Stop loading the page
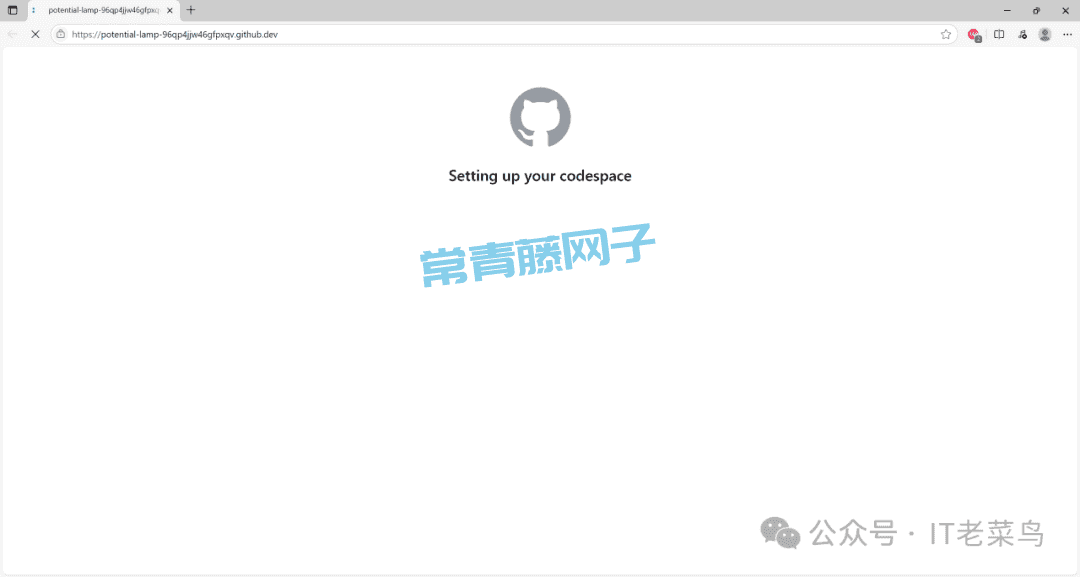Screen dimensions: 1080x577 pyautogui.click(x=35, y=34)
